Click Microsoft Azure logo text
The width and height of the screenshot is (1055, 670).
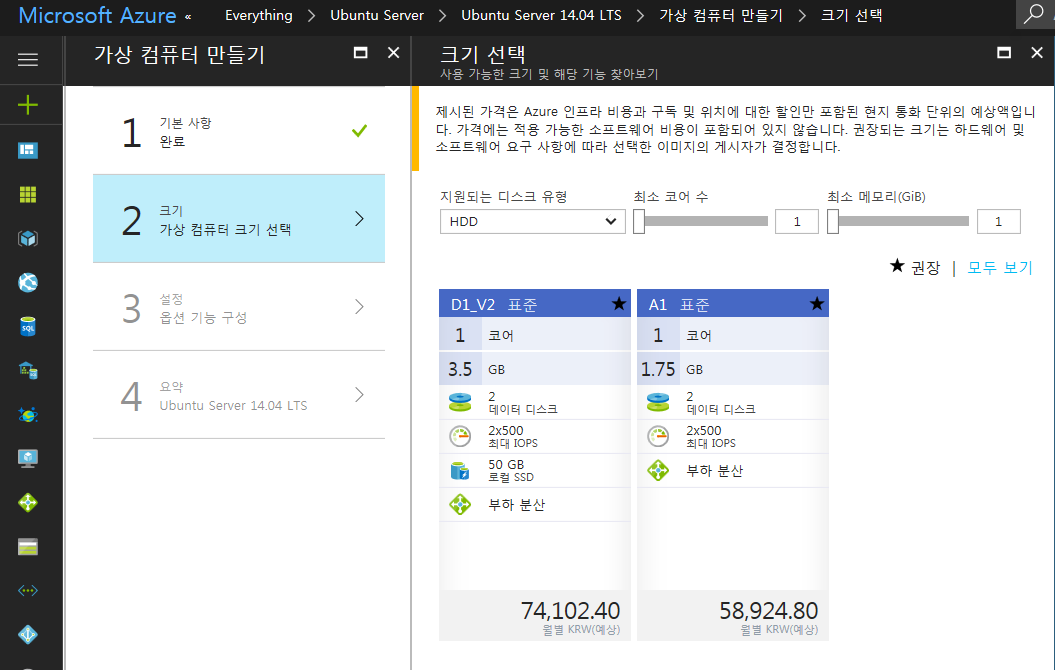click(98, 15)
